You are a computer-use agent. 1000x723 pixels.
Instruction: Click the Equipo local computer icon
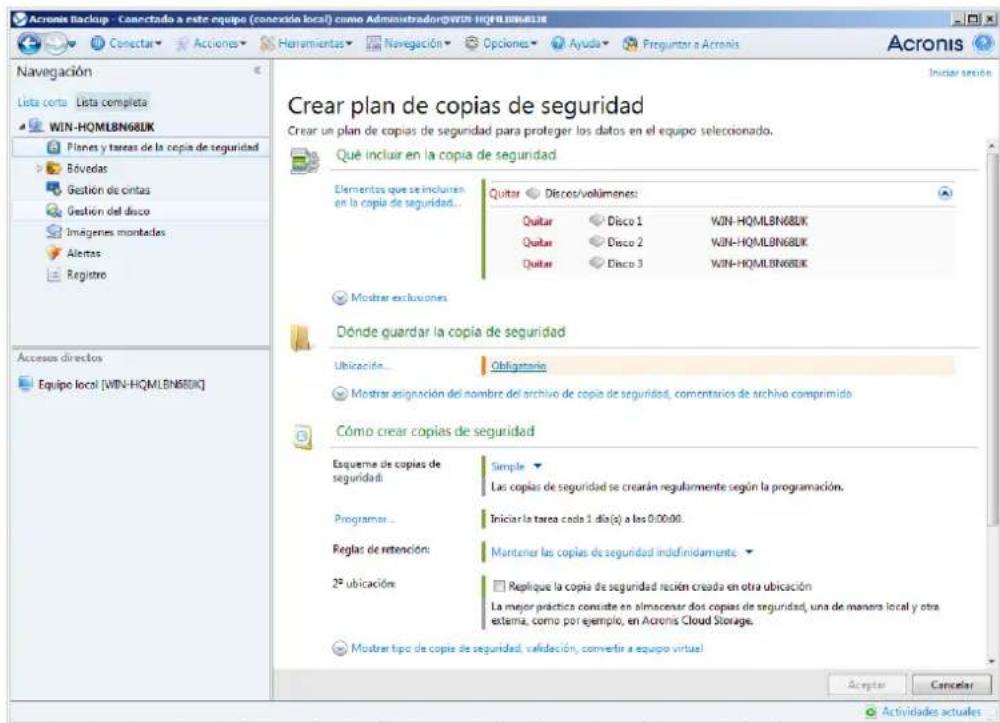pyautogui.click(x=26, y=384)
